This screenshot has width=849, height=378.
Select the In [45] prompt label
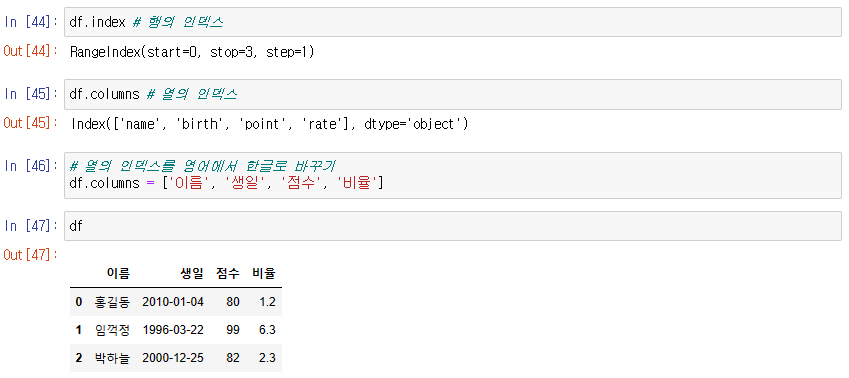pos(31,94)
